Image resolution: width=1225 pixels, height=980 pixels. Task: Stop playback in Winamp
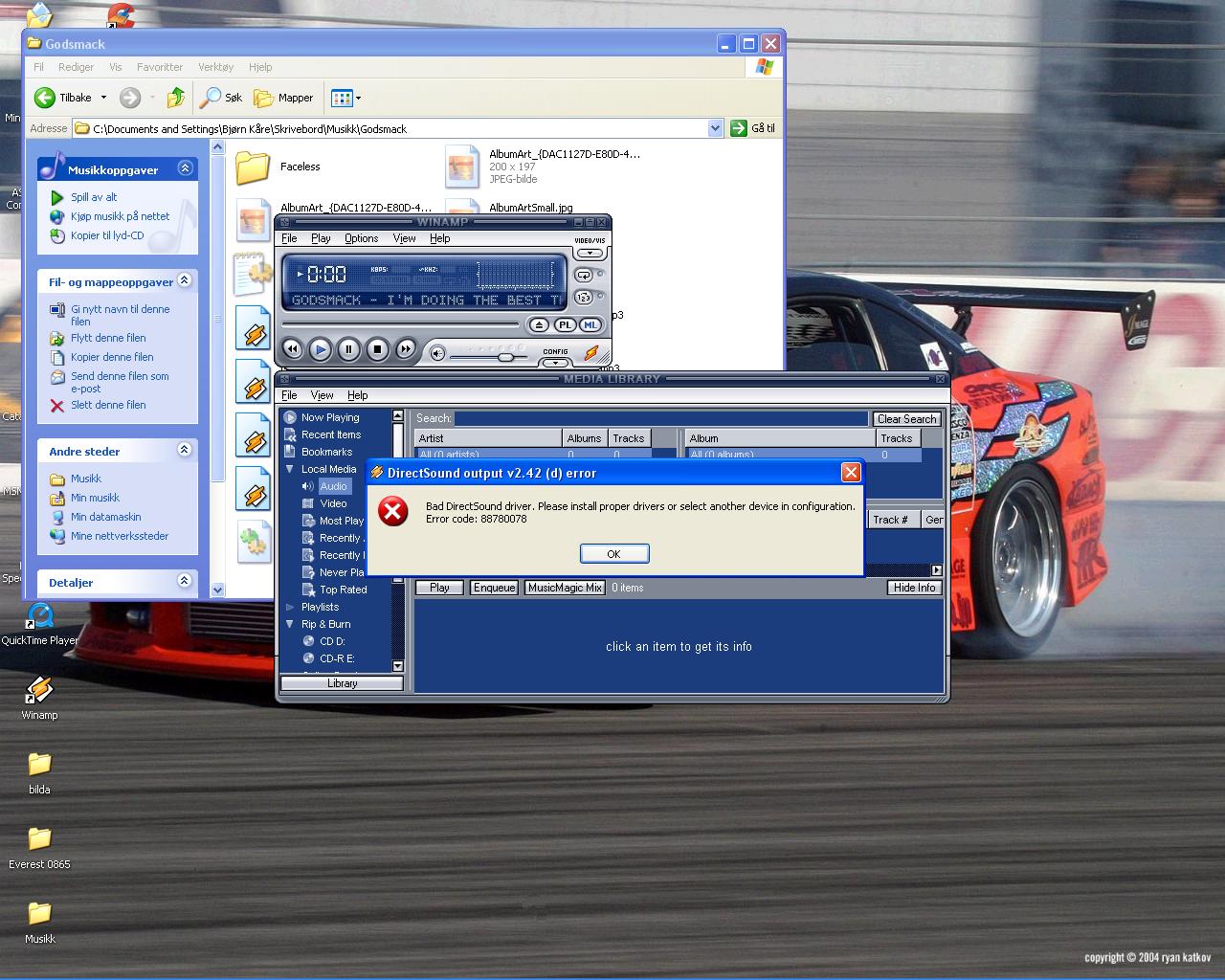pyautogui.click(x=377, y=350)
